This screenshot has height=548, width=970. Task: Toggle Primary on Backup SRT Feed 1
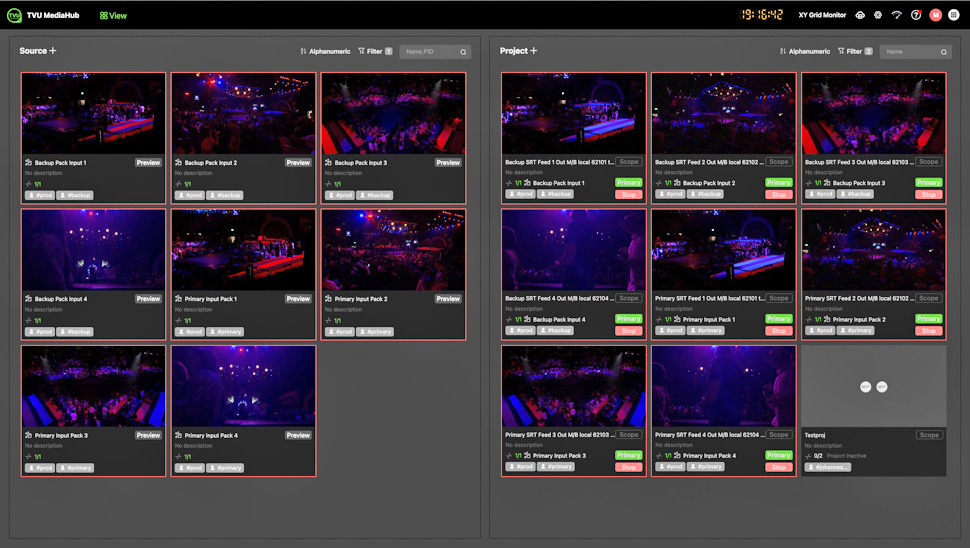pos(629,182)
